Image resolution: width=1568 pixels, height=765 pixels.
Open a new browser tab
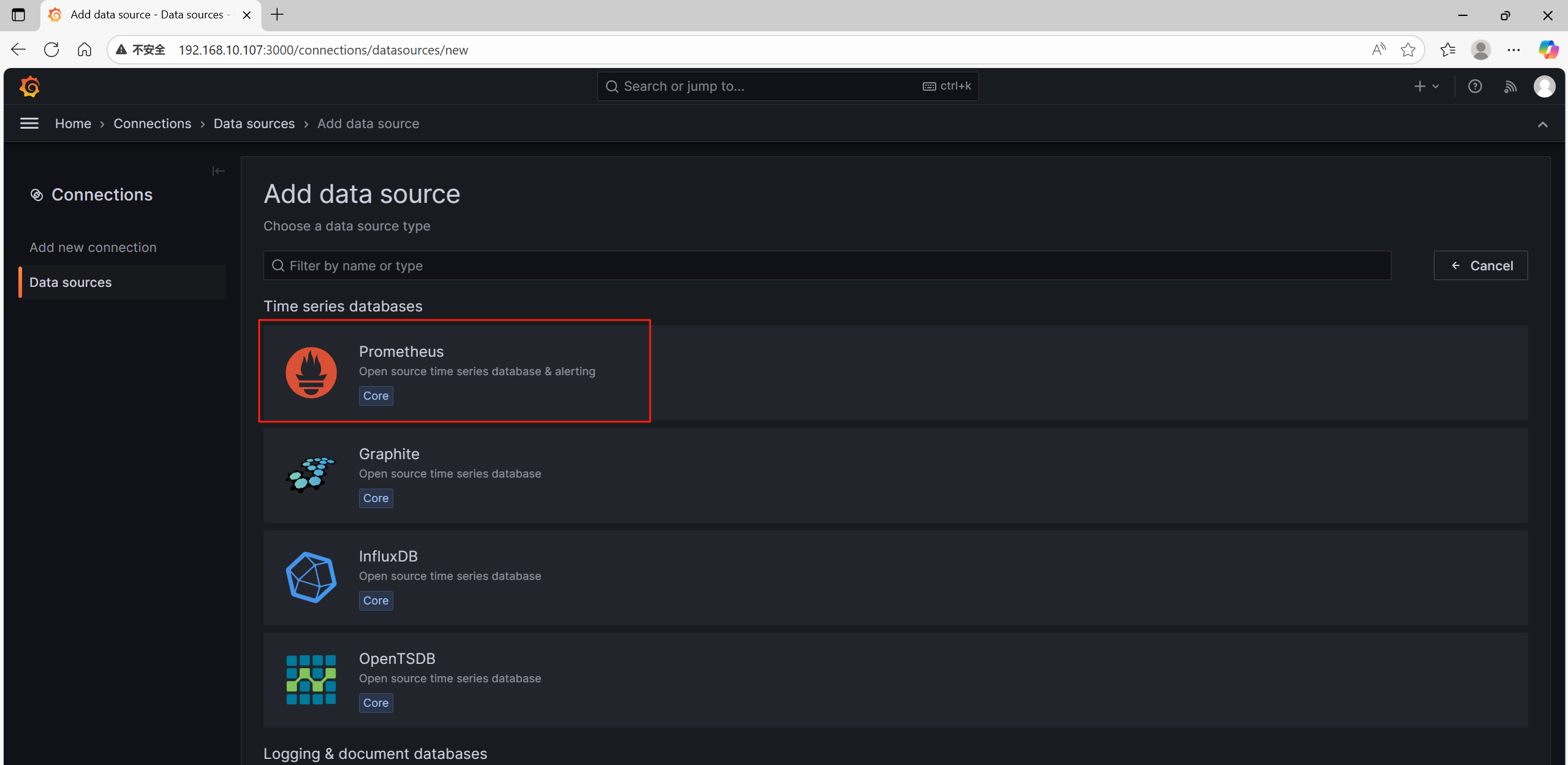277,15
